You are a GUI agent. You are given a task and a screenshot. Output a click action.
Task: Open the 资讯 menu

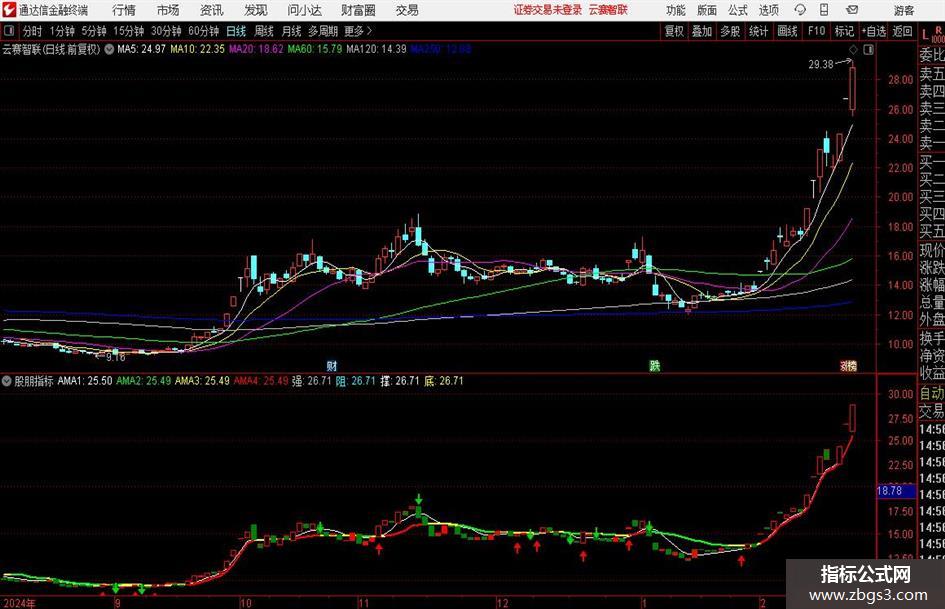tap(212, 10)
